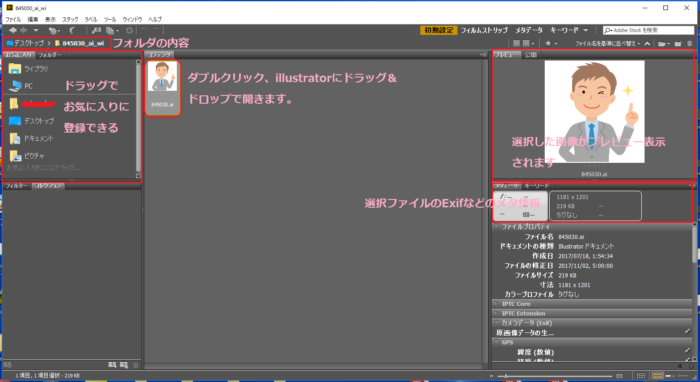Click the get photos from camera icon
The width and height of the screenshot is (700, 382).
coord(96,30)
